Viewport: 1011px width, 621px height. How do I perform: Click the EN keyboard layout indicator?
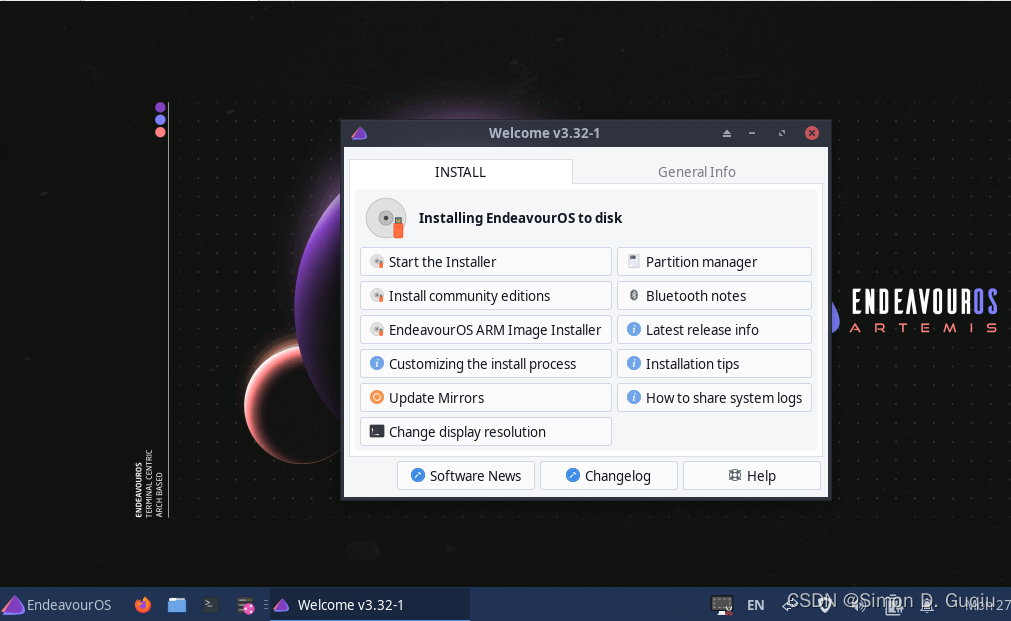click(x=756, y=605)
